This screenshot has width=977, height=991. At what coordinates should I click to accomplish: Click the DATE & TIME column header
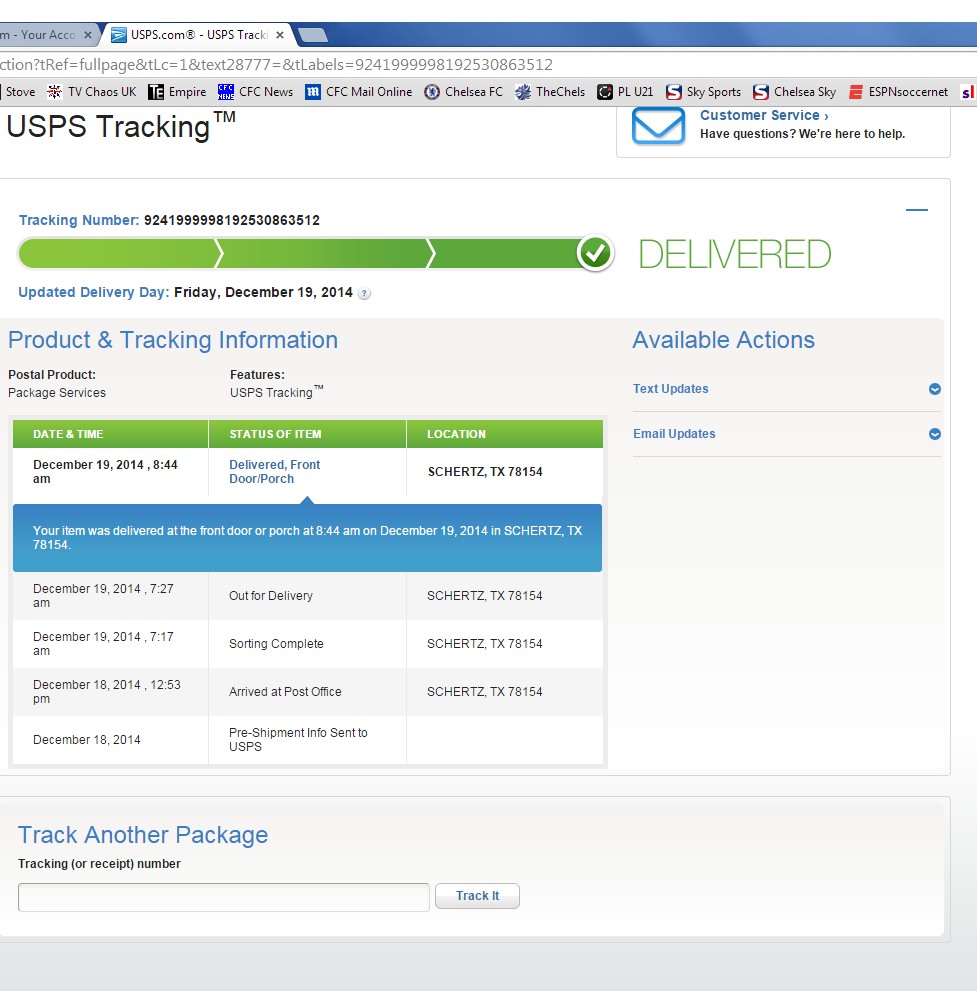coord(111,434)
